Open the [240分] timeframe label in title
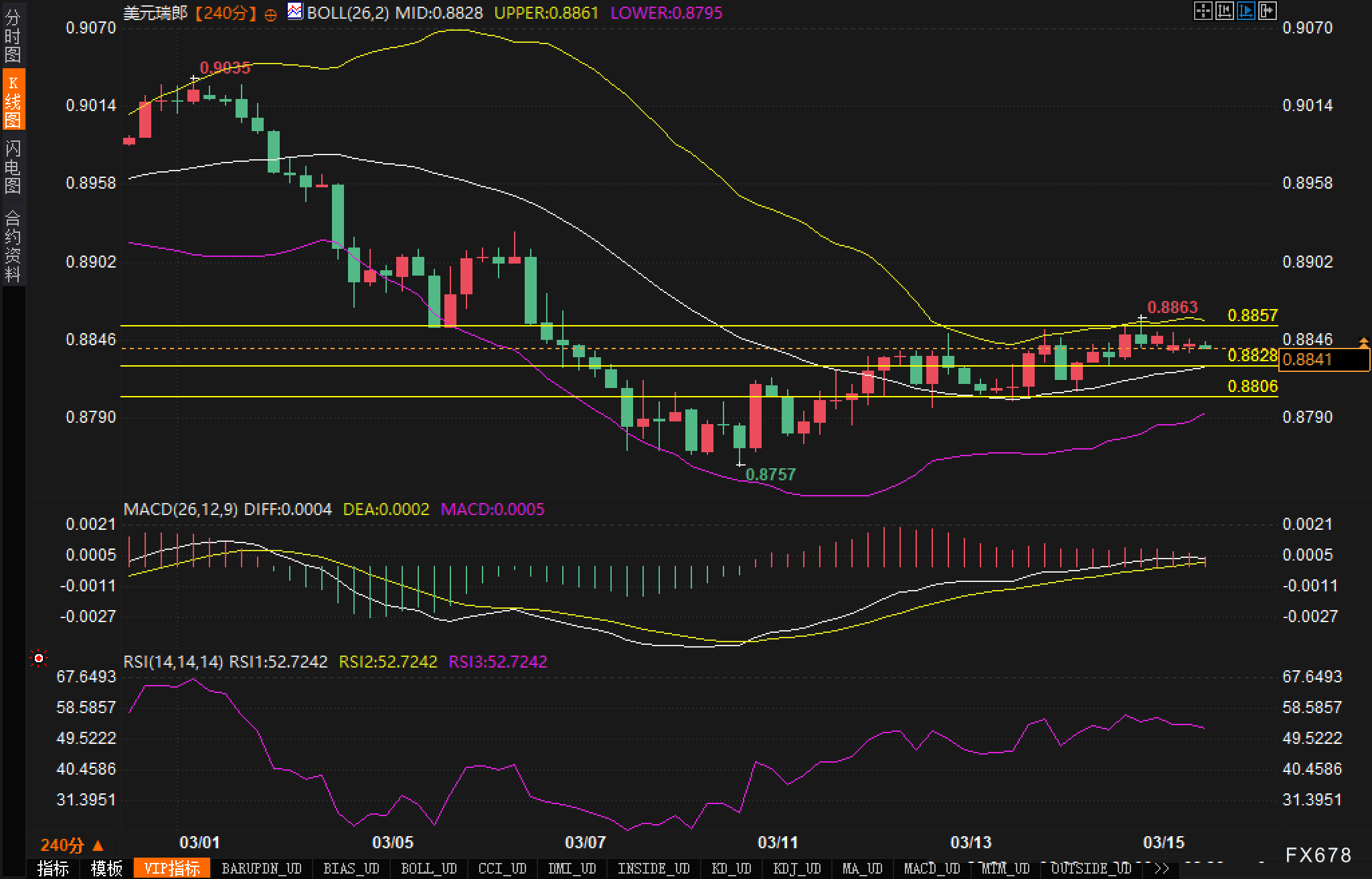This screenshot has width=1372, height=879. click(226, 13)
